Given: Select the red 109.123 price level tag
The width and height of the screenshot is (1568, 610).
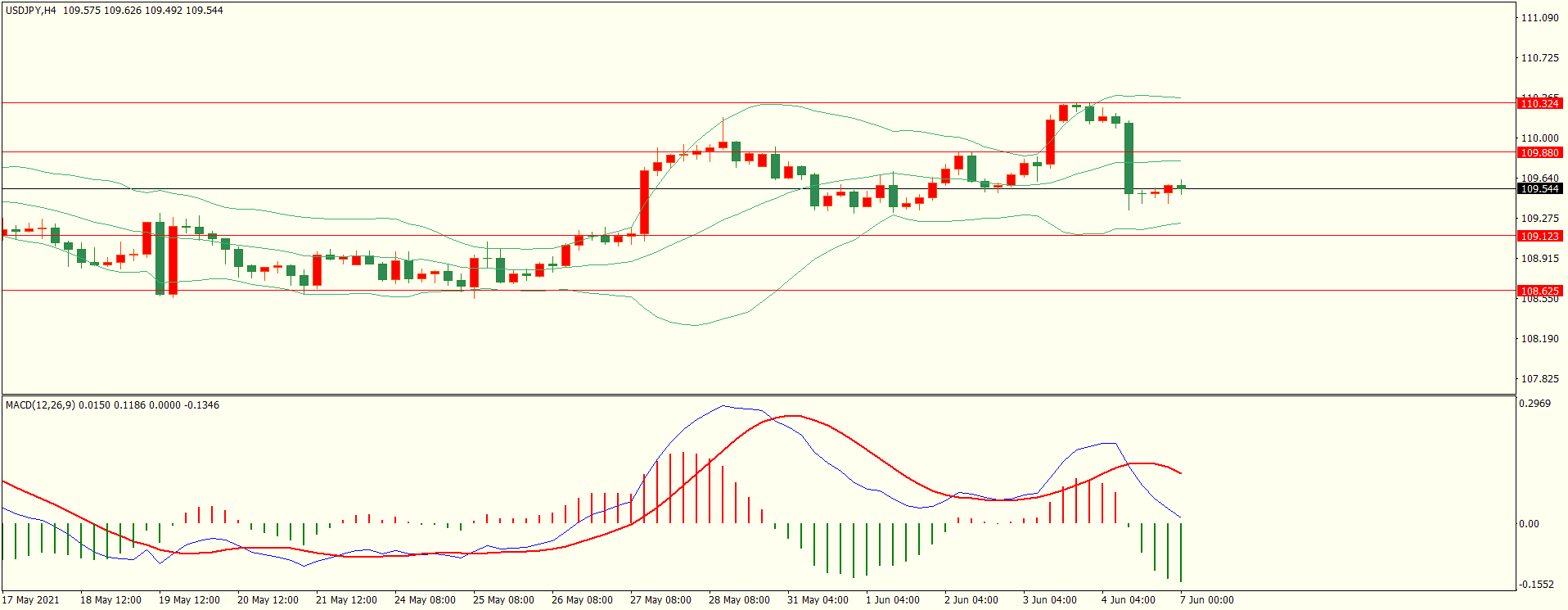Looking at the screenshot, I should (x=1539, y=236).
